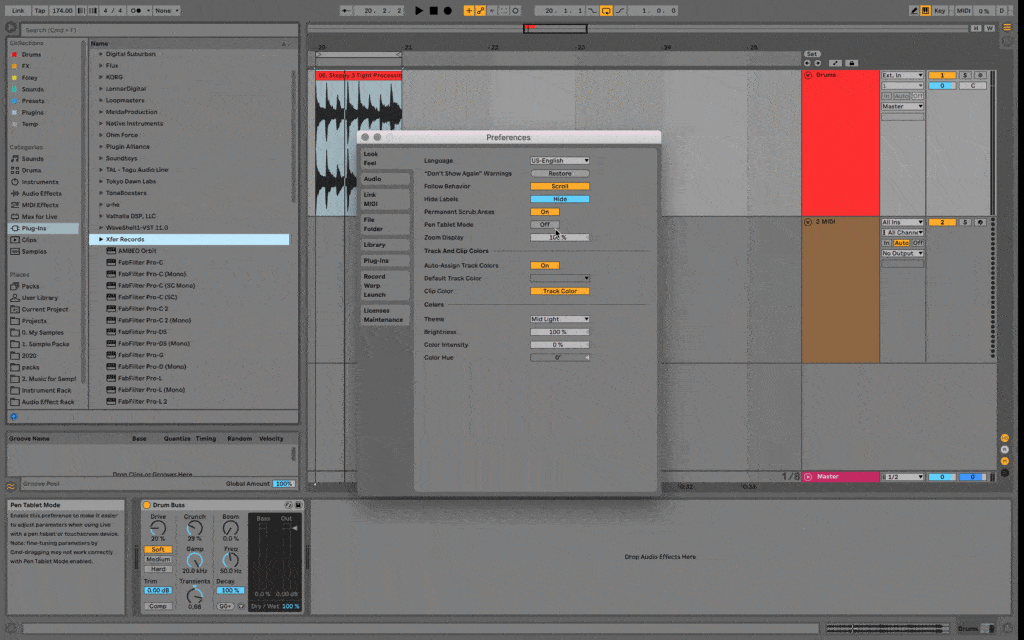Open Audio preferences tab
1024x640 pixels.
click(385, 179)
